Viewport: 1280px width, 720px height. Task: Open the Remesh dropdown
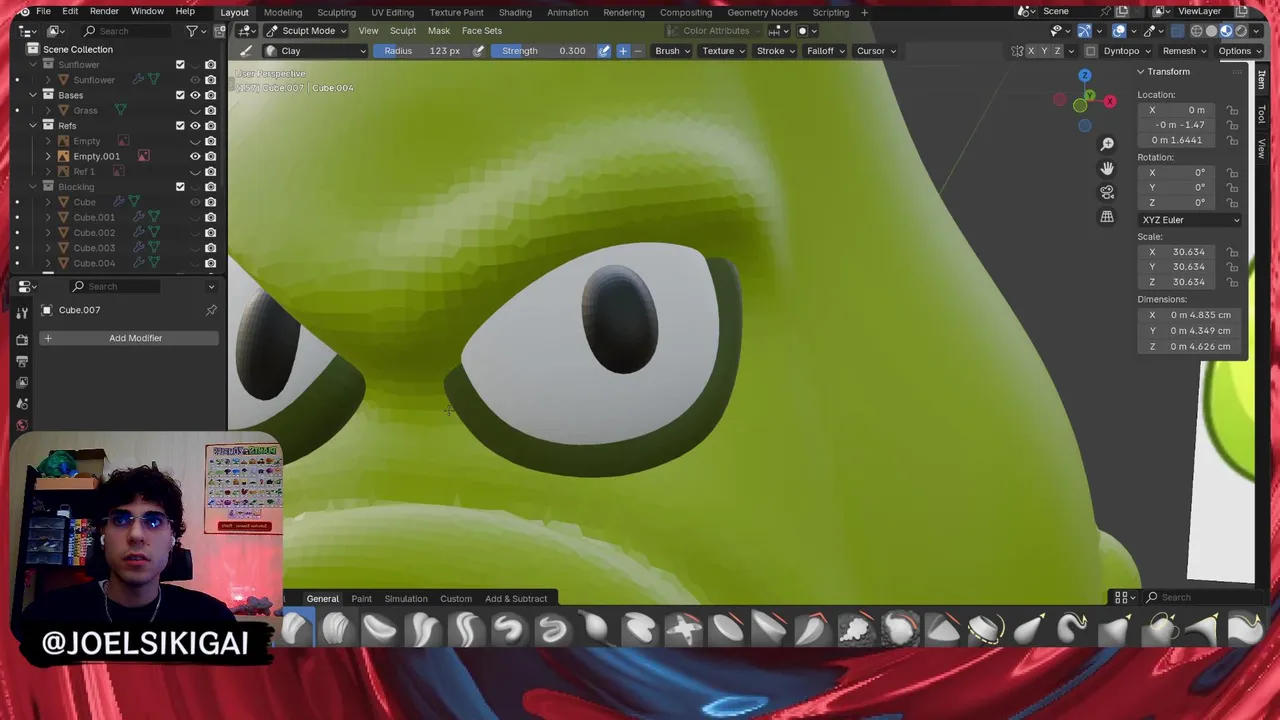pyautogui.click(x=1183, y=51)
